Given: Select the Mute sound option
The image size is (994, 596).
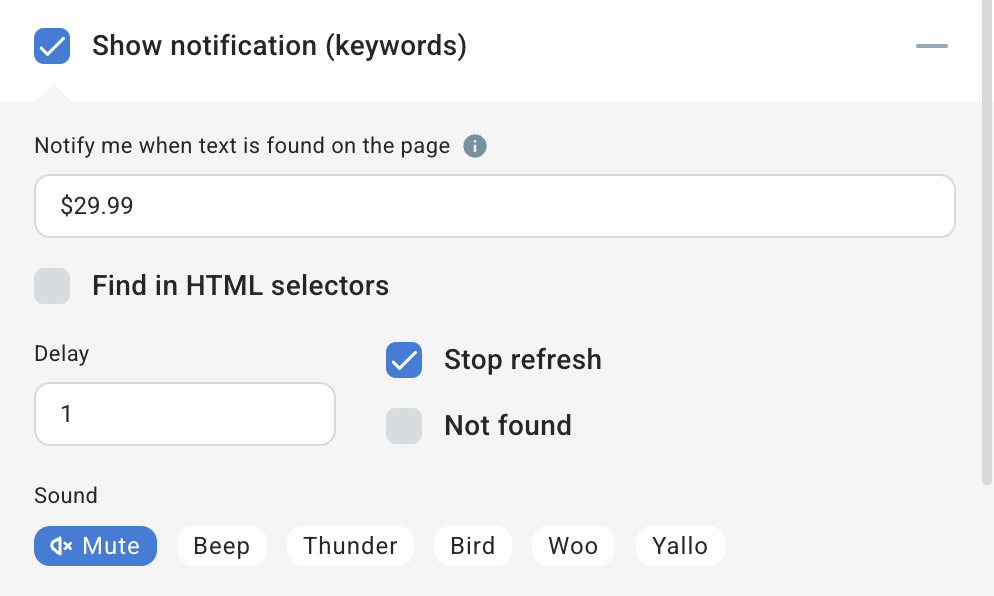Looking at the screenshot, I should (x=95, y=546).
